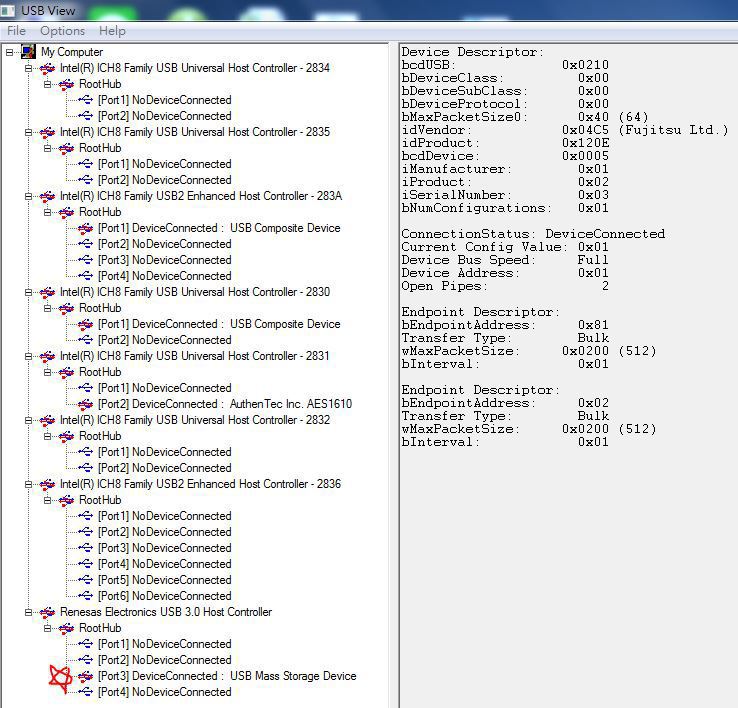Screen dimensions: 738x708
Task: Click the ICH8 Host Controller 2834 icon
Action: 47,68
